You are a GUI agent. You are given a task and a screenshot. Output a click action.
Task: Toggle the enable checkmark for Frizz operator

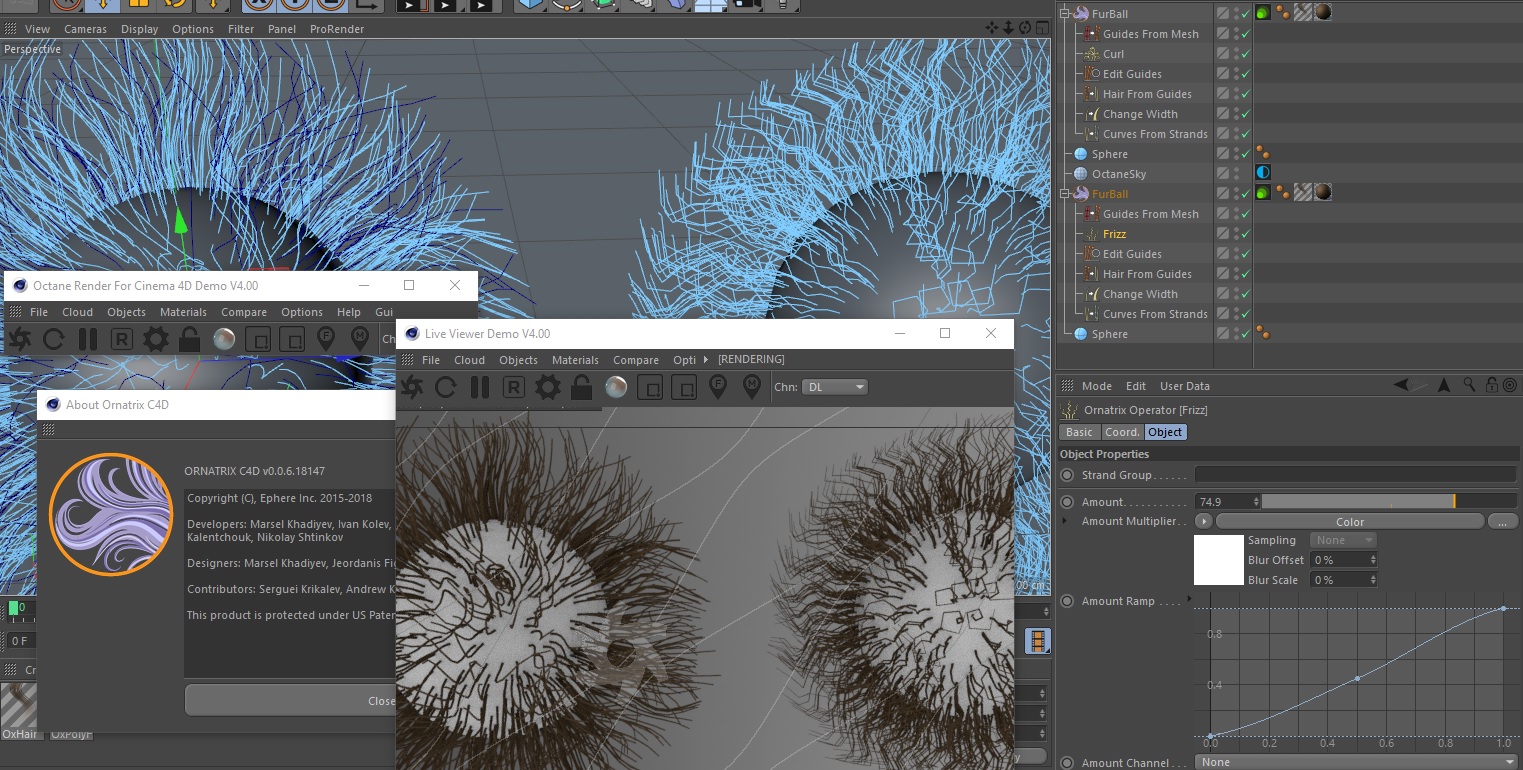(x=1245, y=234)
